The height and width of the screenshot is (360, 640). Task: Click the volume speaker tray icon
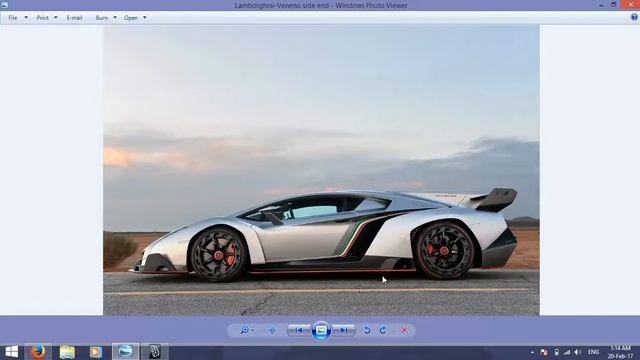tap(578, 352)
